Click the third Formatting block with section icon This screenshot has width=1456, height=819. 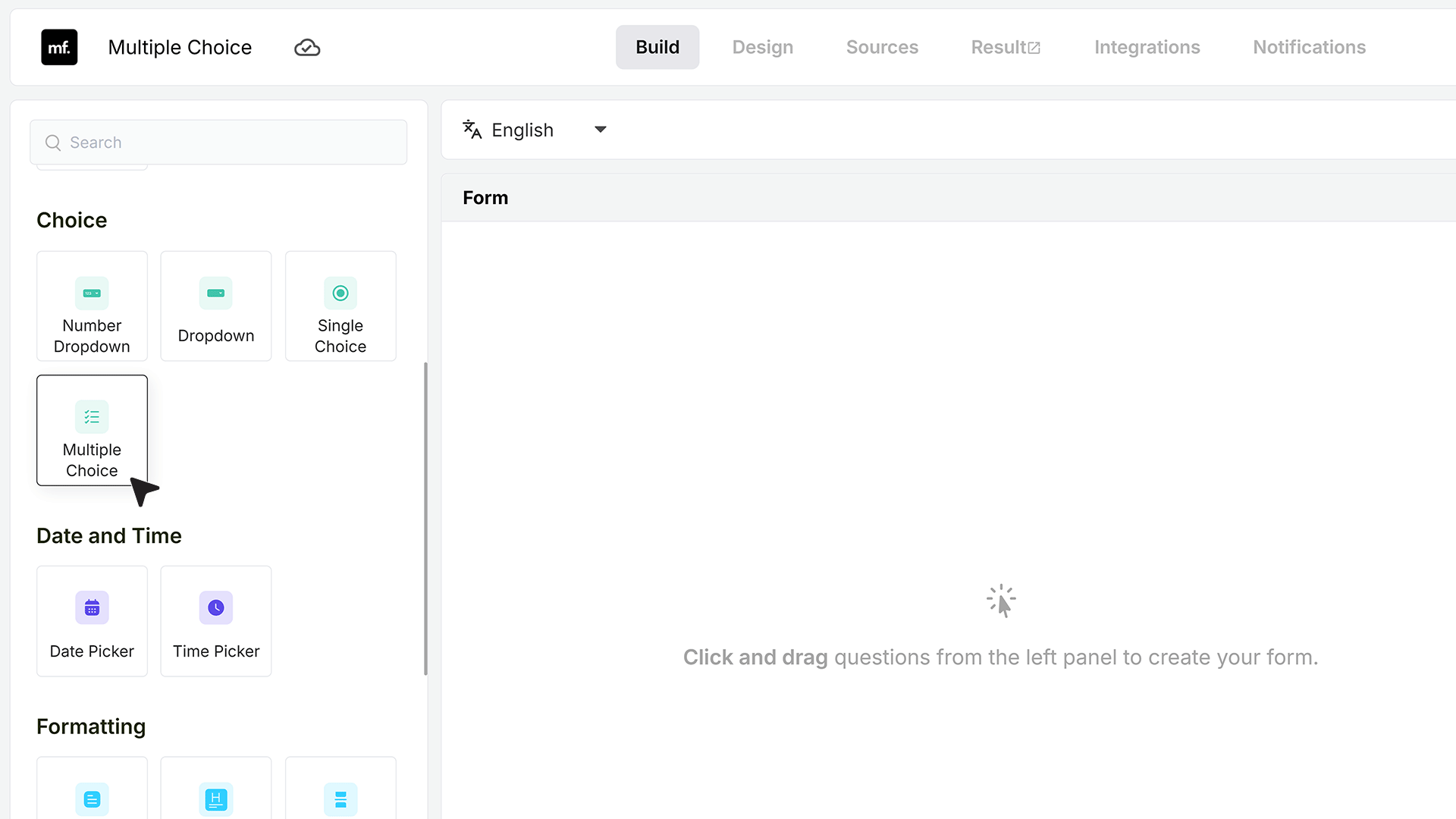click(340, 789)
